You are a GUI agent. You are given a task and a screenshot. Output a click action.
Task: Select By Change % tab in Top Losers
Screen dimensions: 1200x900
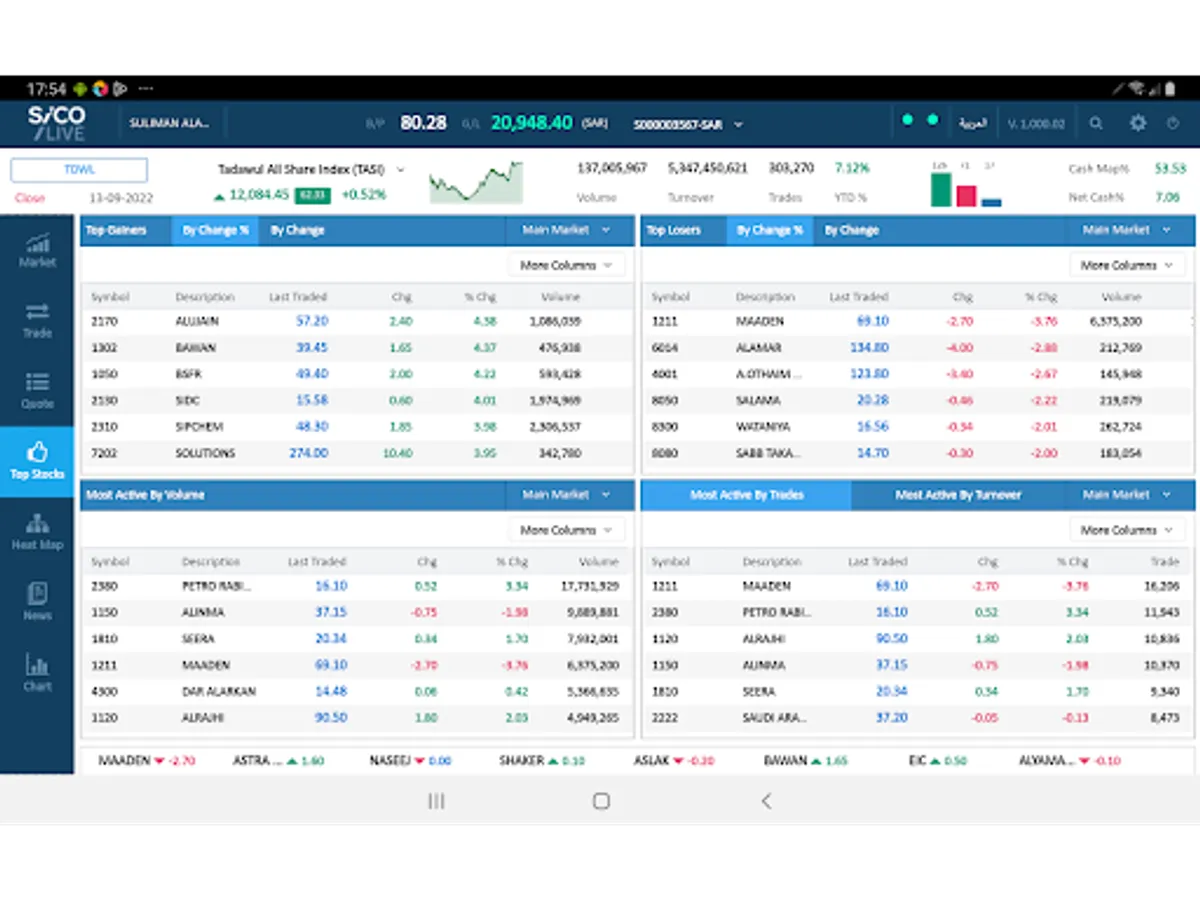(769, 230)
